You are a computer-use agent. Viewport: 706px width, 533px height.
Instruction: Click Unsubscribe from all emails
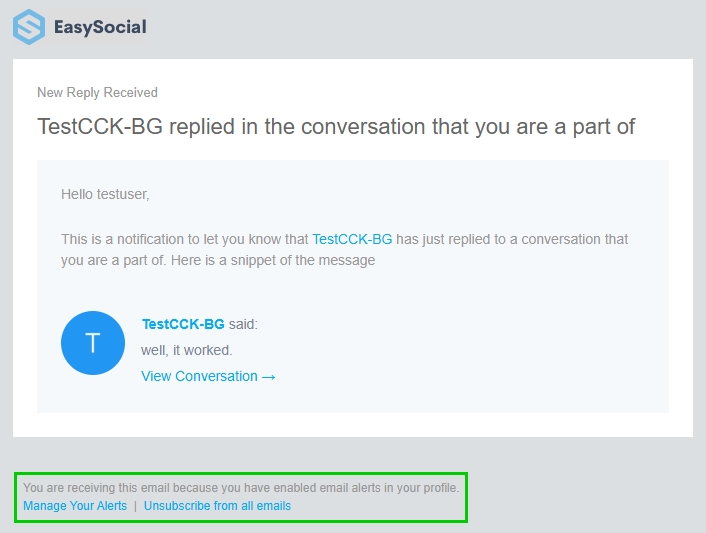(217, 506)
